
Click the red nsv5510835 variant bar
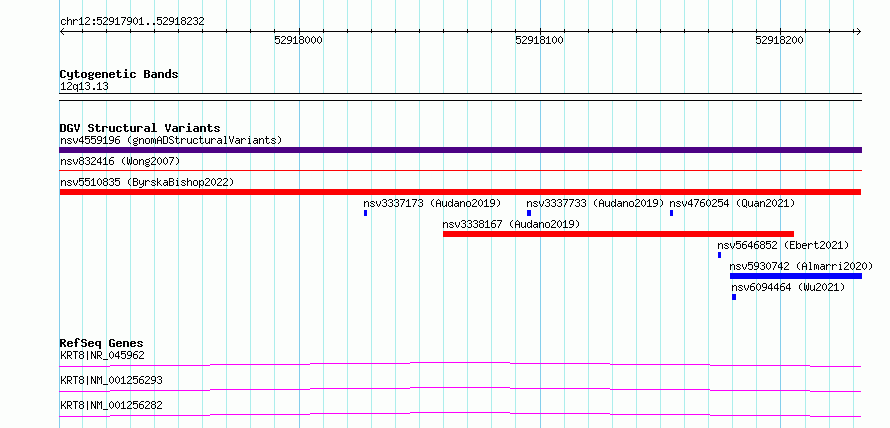click(460, 192)
